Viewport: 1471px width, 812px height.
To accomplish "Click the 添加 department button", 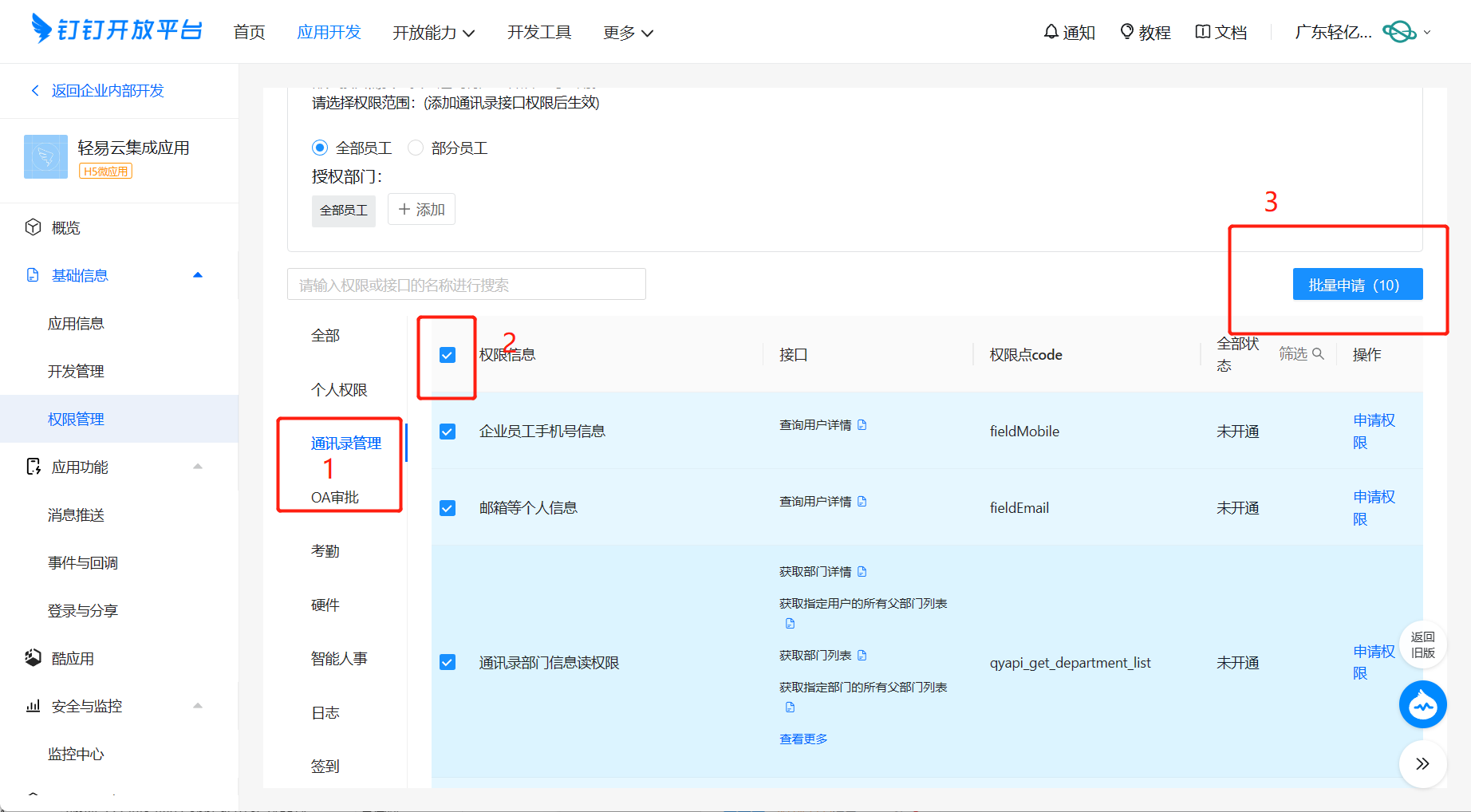I will point(421,209).
